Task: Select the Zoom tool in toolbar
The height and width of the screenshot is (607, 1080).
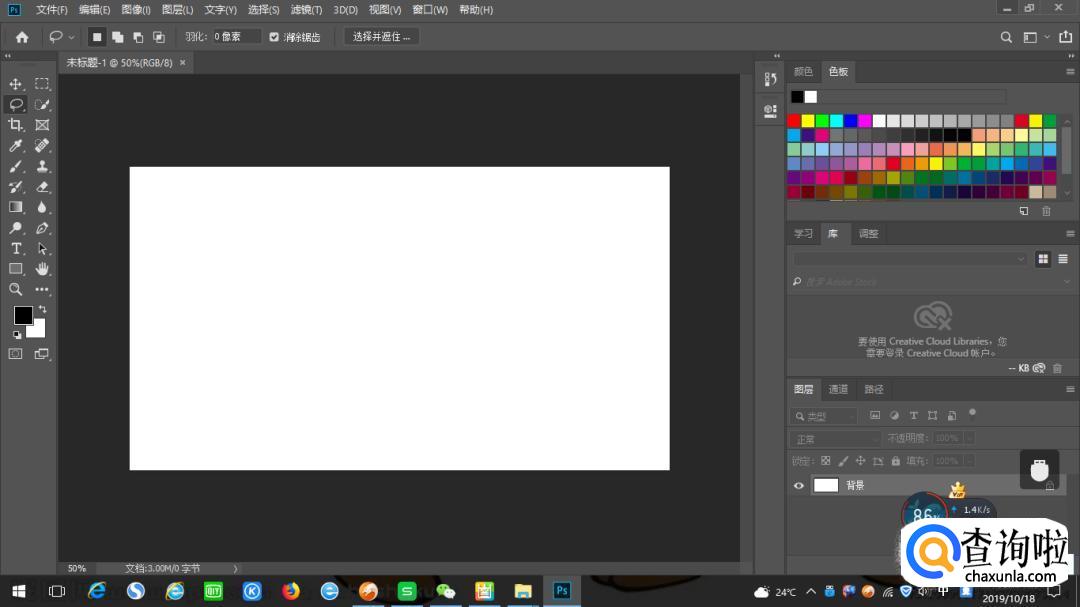Action: 16,289
